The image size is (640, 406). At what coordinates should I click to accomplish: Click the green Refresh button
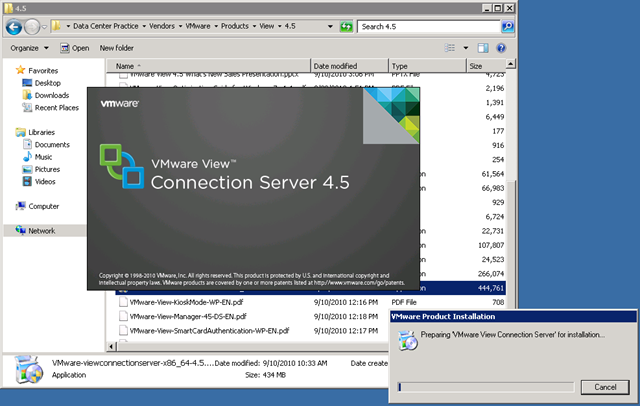tap(346, 27)
